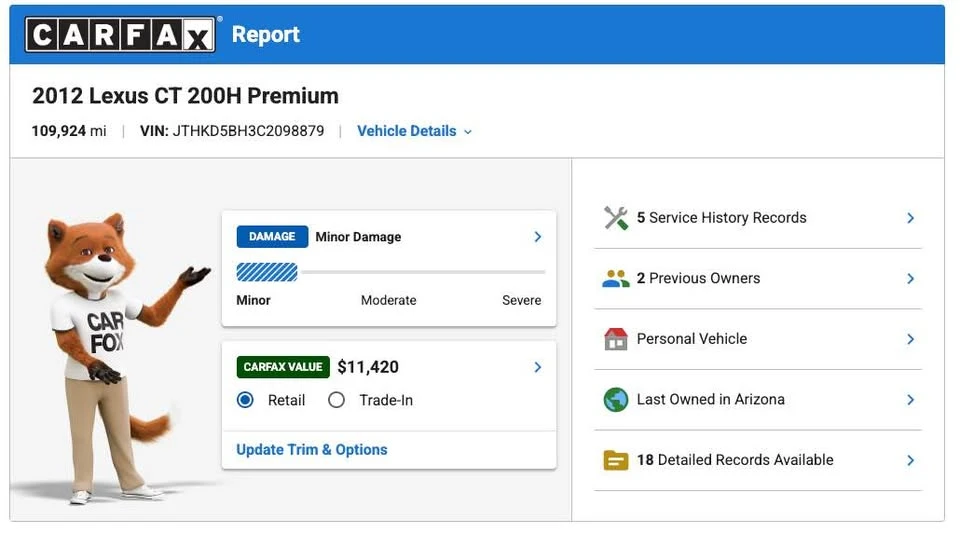Open chevron beside 5 Service History Records
Viewport: 960px width, 533px height.
click(910, 218)
